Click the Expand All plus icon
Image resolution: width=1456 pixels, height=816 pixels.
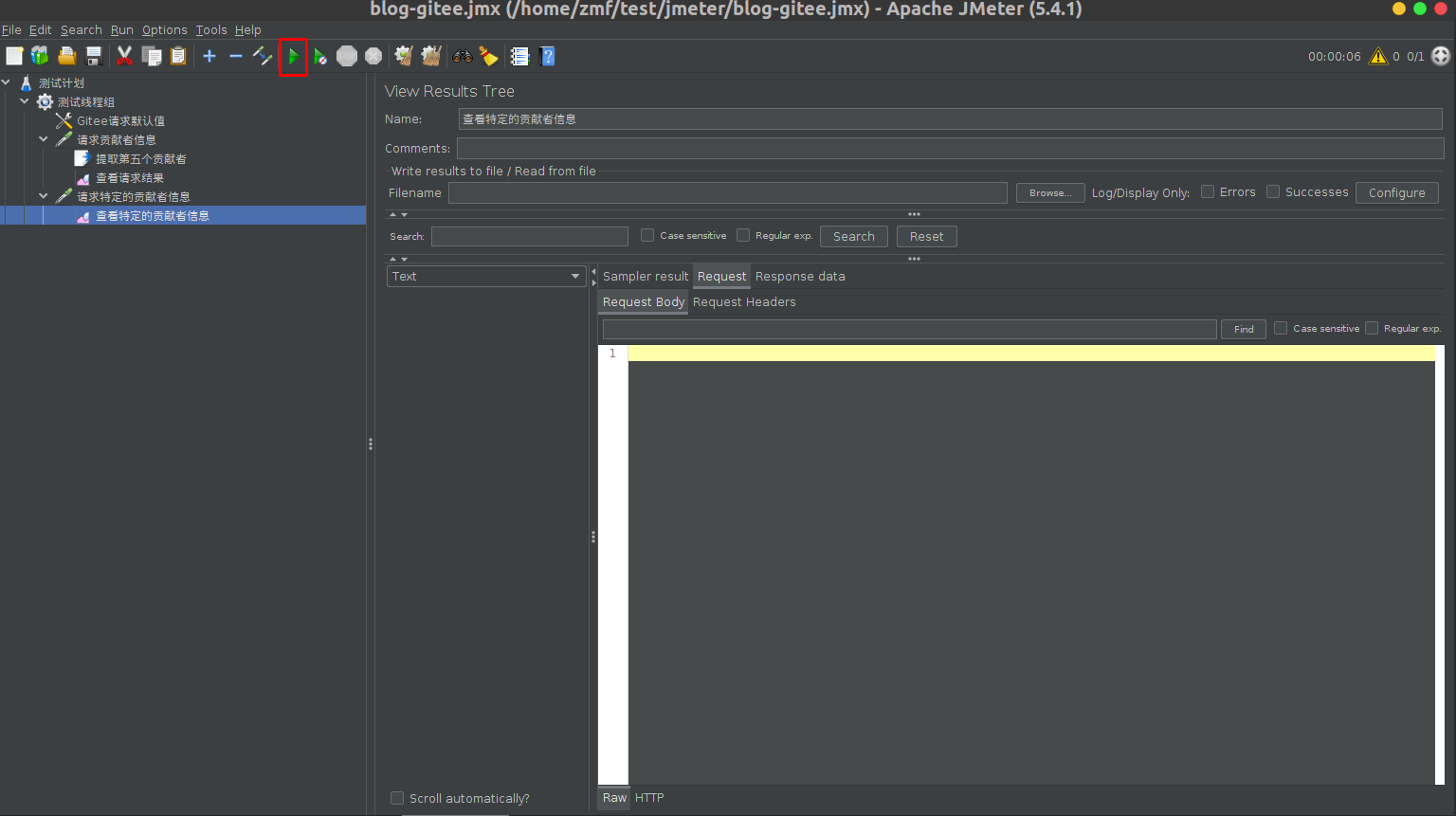point(209,56)
